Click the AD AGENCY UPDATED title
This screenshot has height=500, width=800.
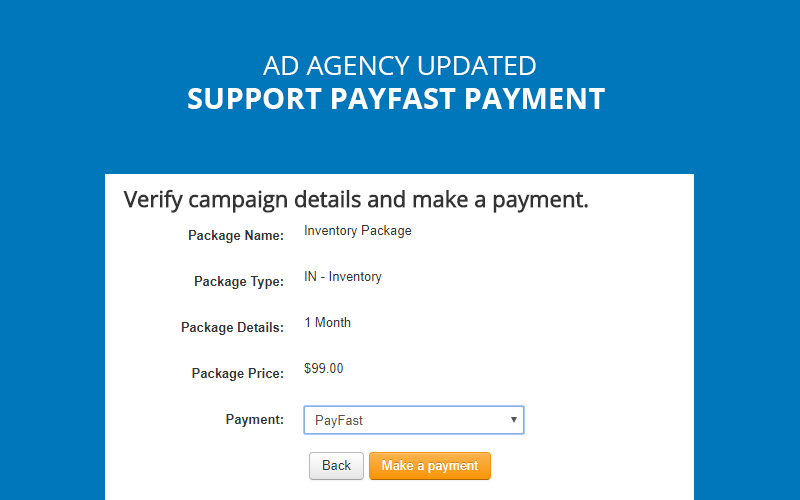pyautogui.click(x=399, y=66)
